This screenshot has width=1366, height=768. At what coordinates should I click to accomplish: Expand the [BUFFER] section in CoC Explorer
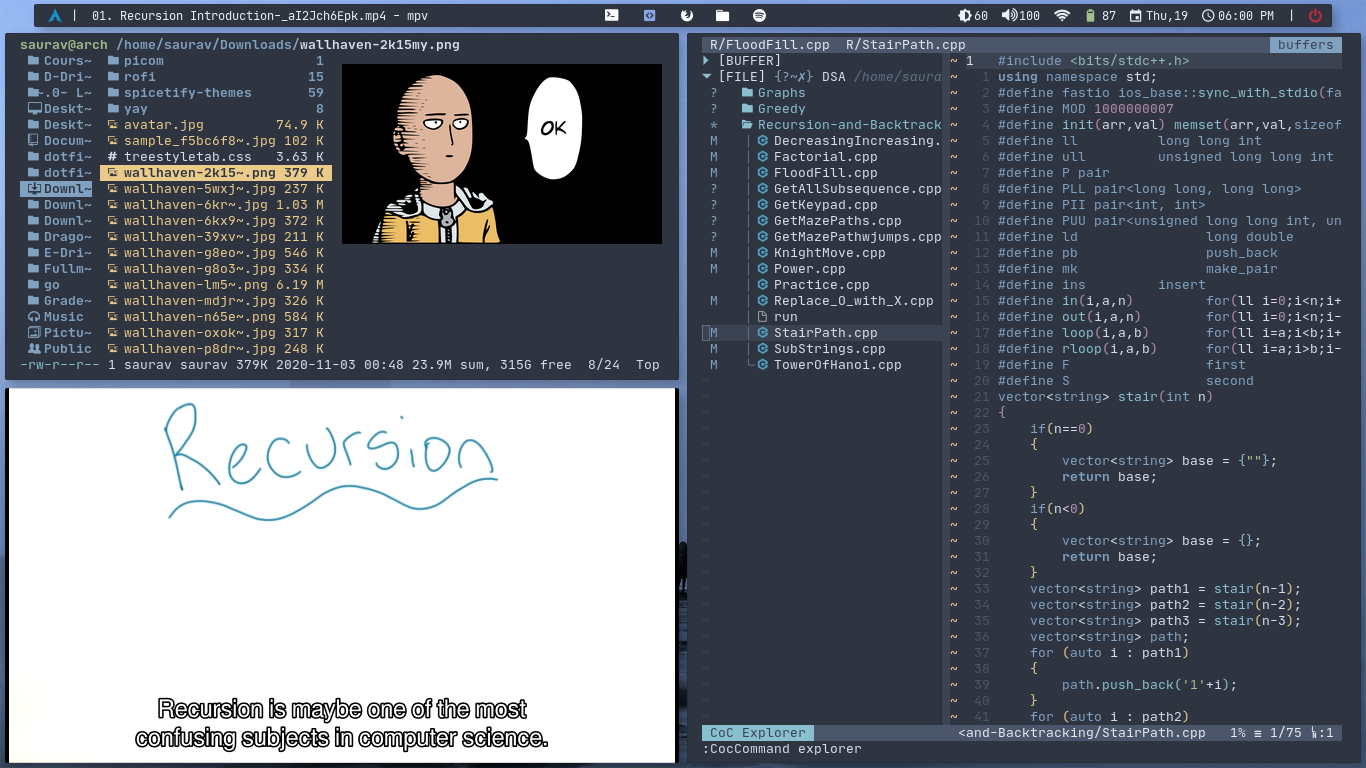pyautogui.click(x=707, y=61)
